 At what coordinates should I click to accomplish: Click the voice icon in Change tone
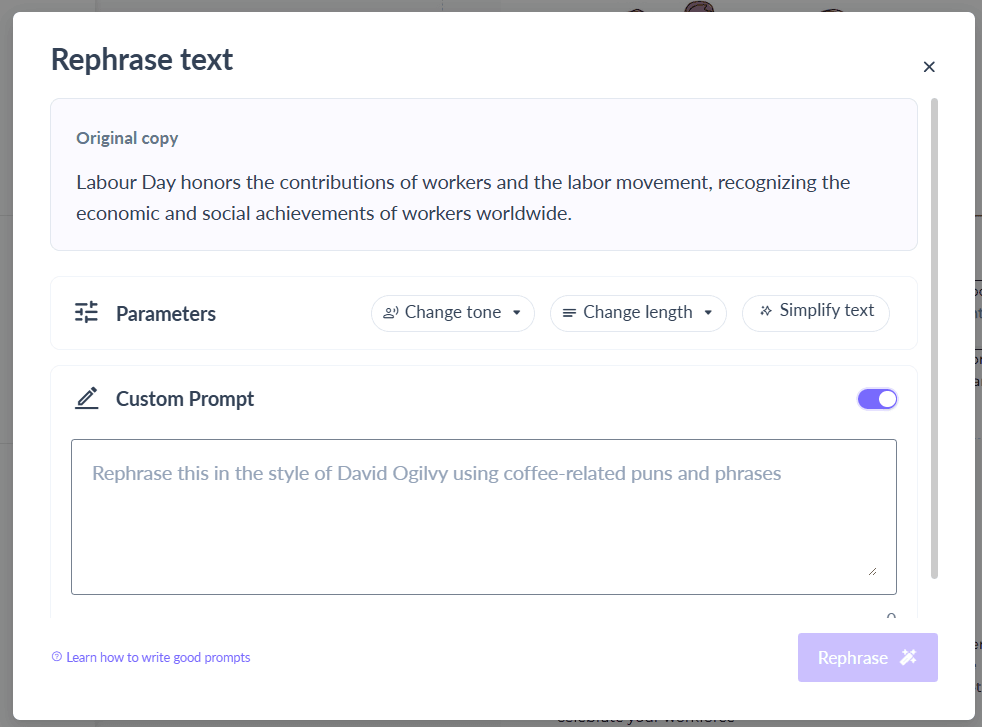pyautogui.click(x=391, y=313)
